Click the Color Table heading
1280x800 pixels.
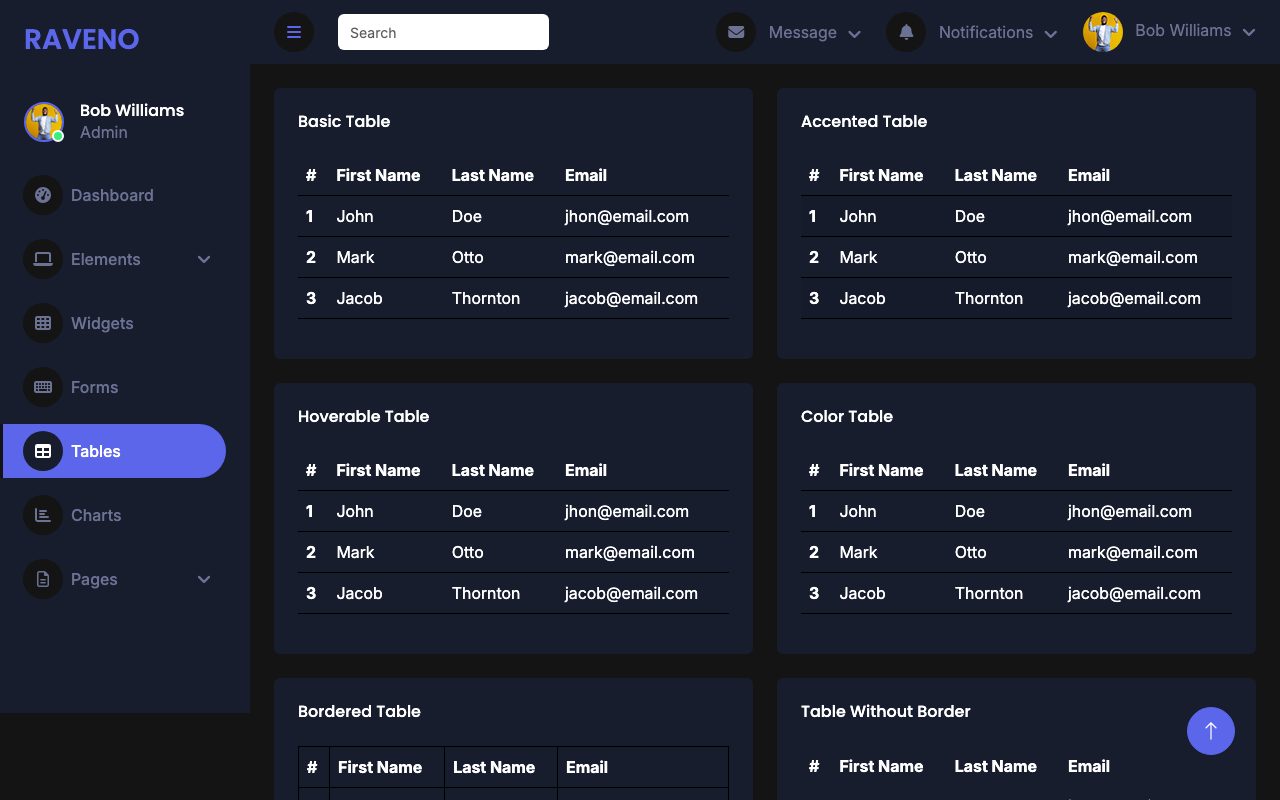coord(847,416)
